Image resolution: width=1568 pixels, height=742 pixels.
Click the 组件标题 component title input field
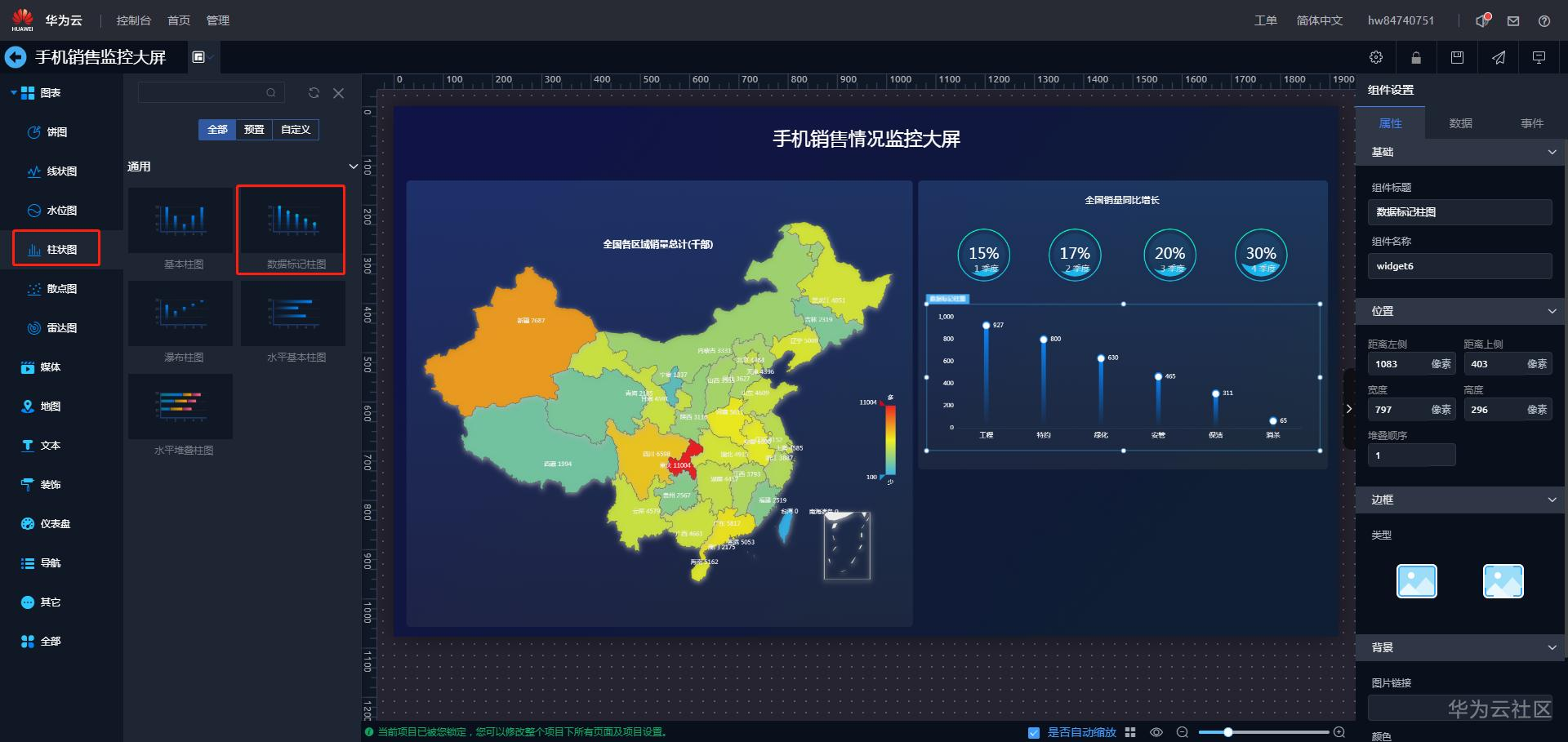pyautogui.click(x=1460, y=212)
